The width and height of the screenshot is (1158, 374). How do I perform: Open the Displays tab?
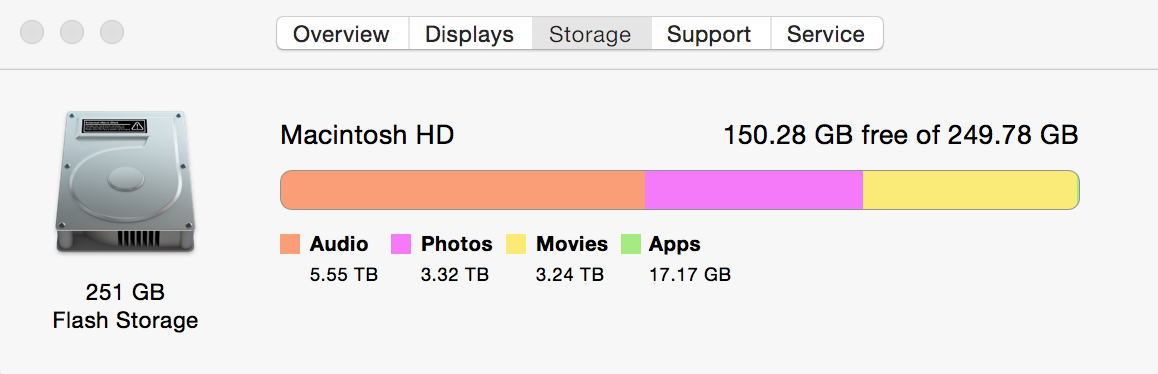pos(470,34)
